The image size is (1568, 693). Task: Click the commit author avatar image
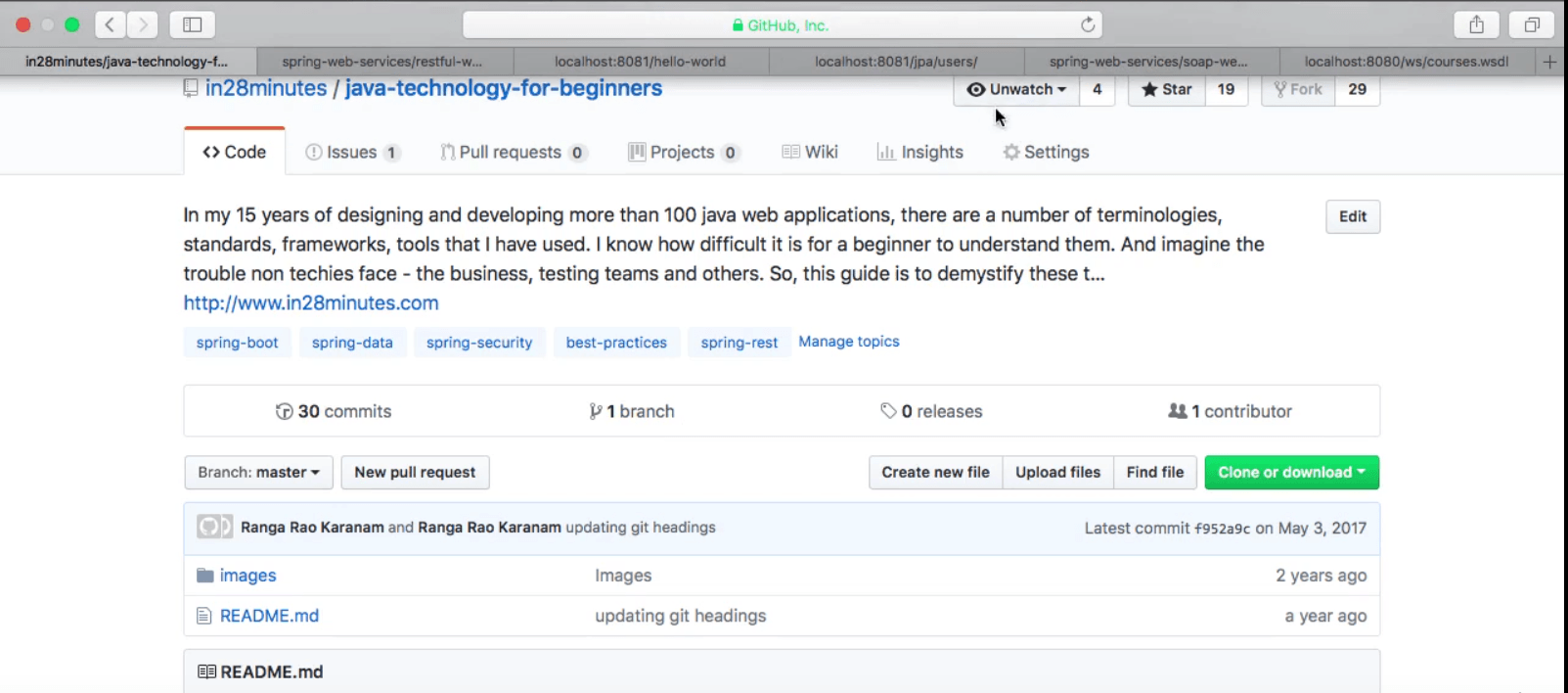(x=214, y=527)
